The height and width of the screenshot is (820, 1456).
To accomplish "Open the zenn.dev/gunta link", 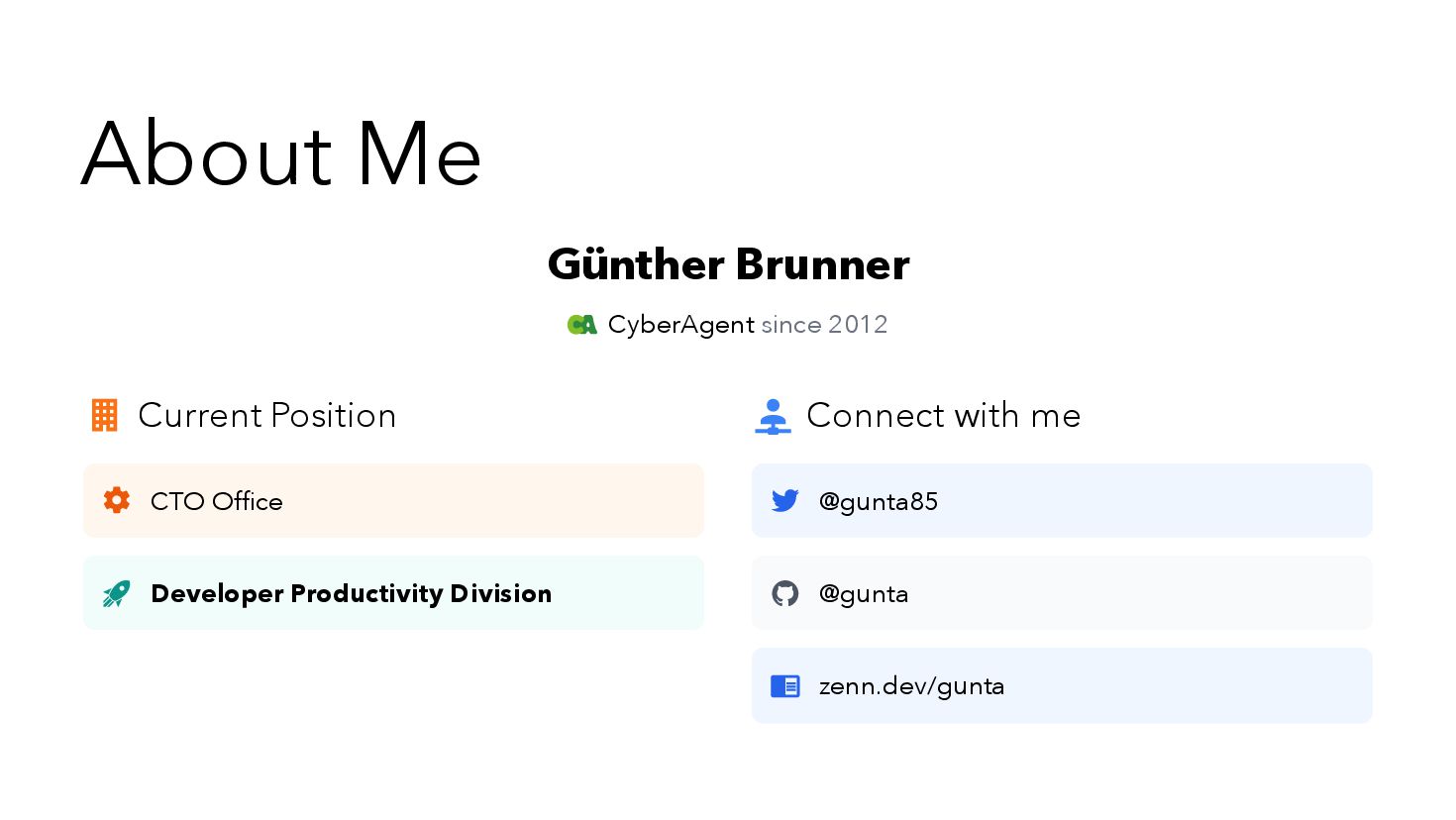I will [911, 685].
